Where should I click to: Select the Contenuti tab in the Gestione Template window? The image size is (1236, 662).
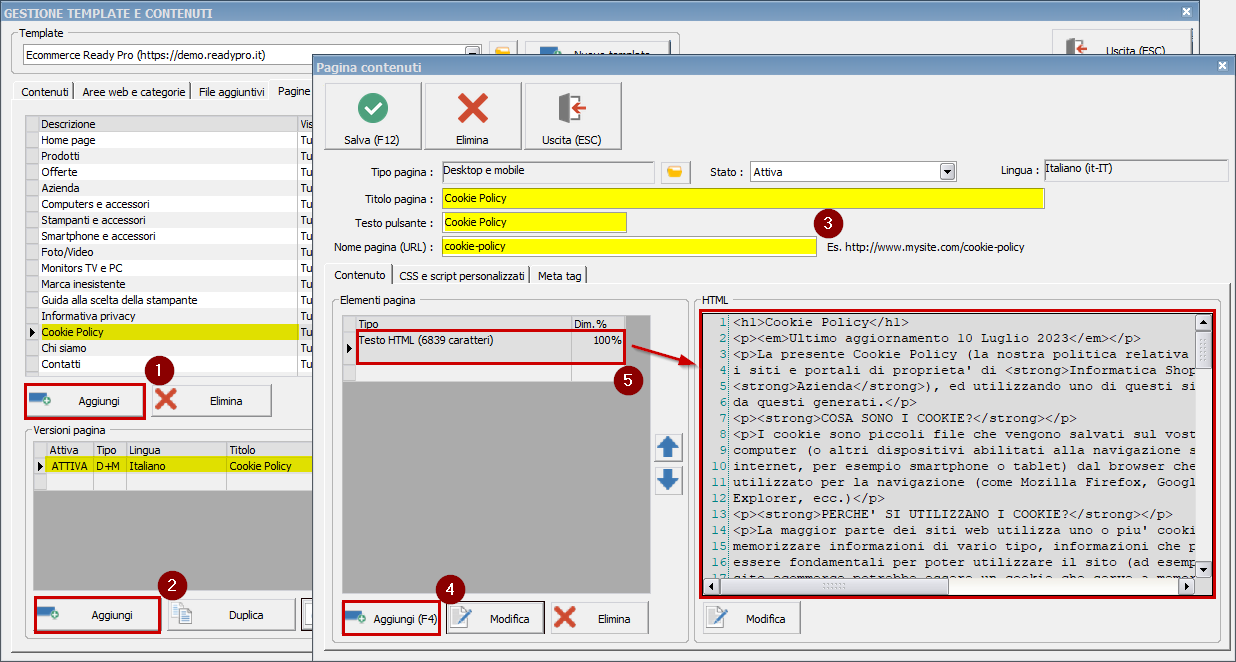click(45, 91)
